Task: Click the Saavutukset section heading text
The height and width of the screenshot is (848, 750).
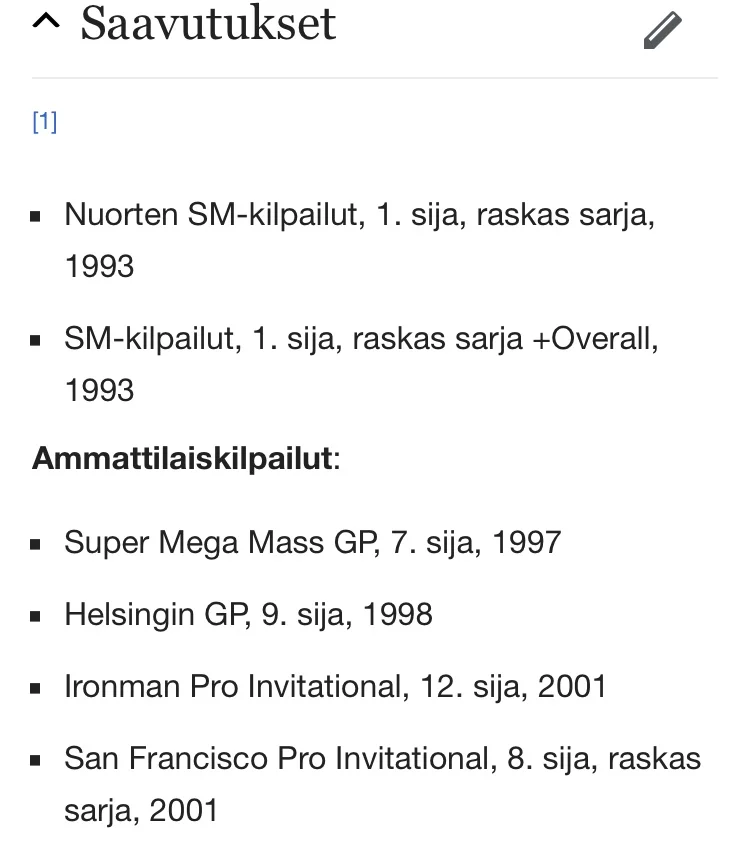Action: (208, 24)
